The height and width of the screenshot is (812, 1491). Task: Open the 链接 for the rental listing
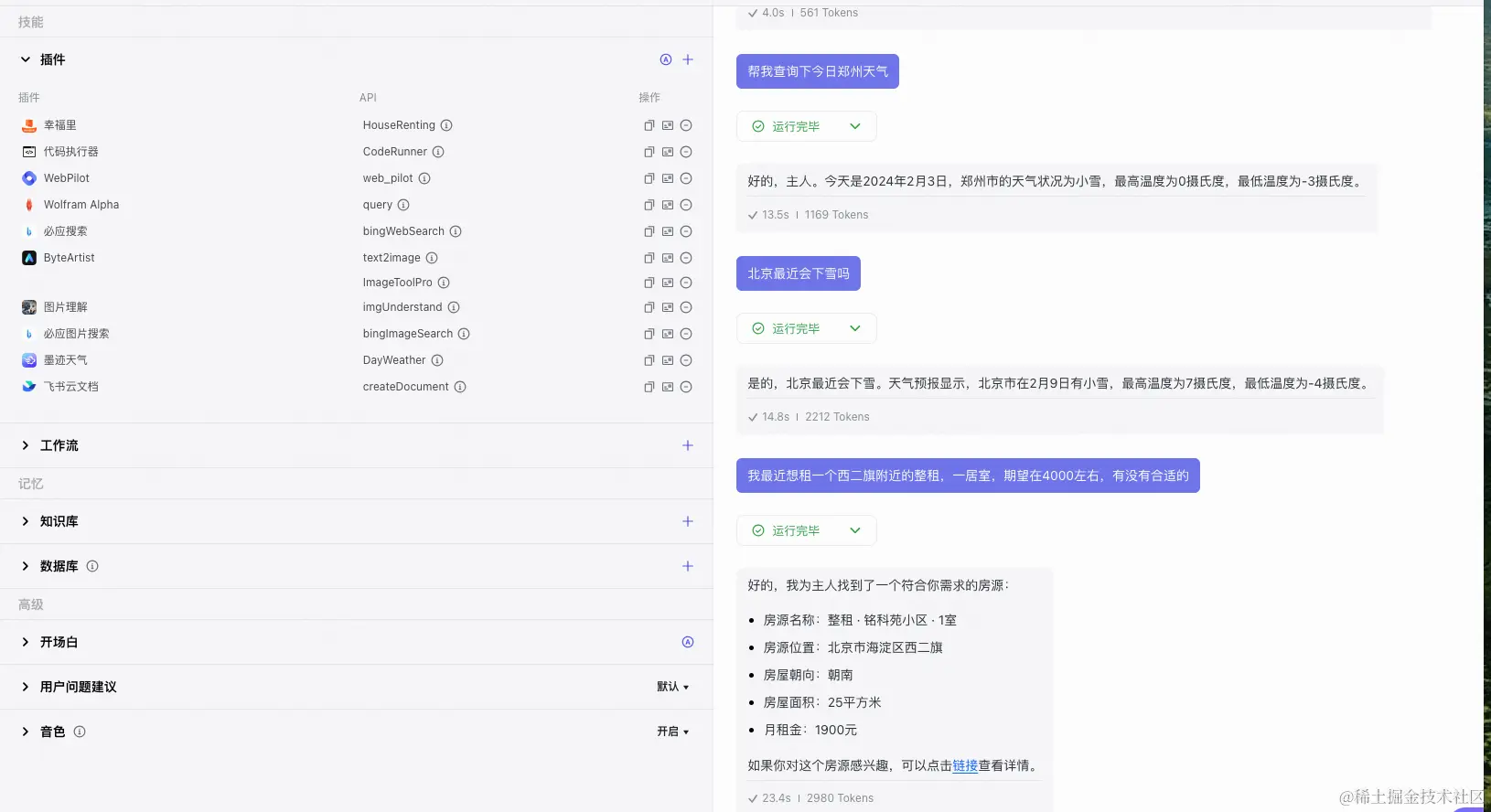coord(965,765)
